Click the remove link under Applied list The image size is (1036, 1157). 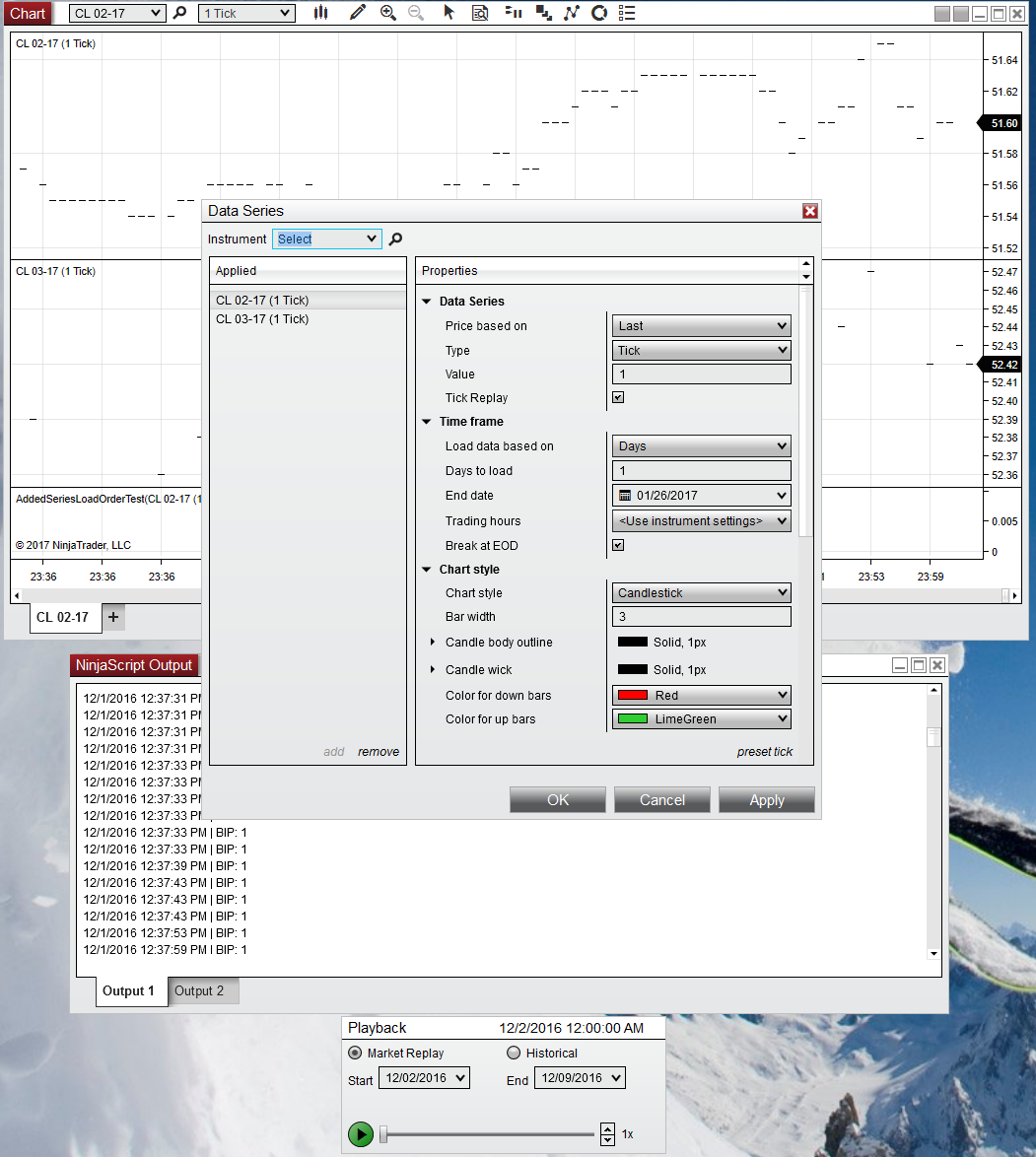pos(379,751)
